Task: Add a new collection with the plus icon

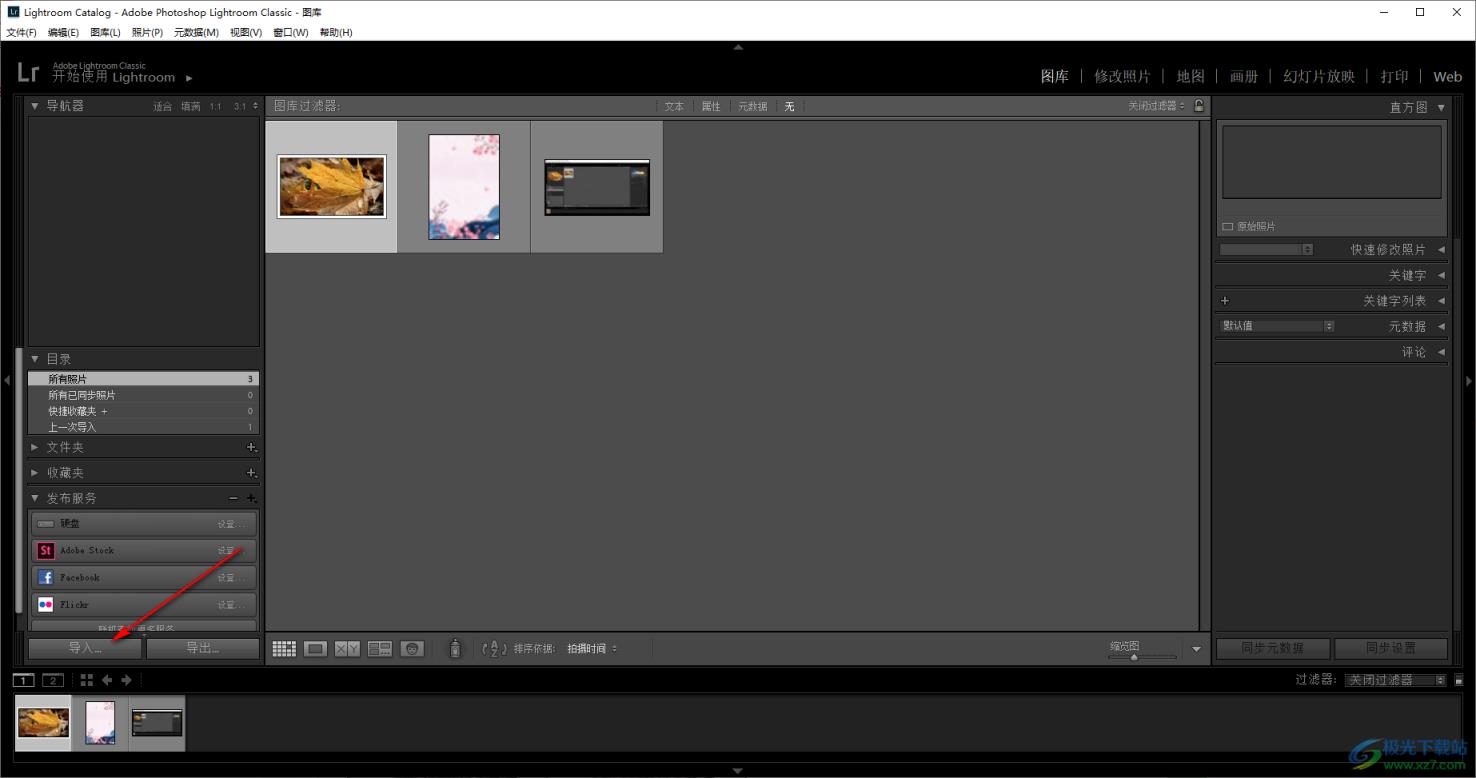Action: tap(252, 472)
